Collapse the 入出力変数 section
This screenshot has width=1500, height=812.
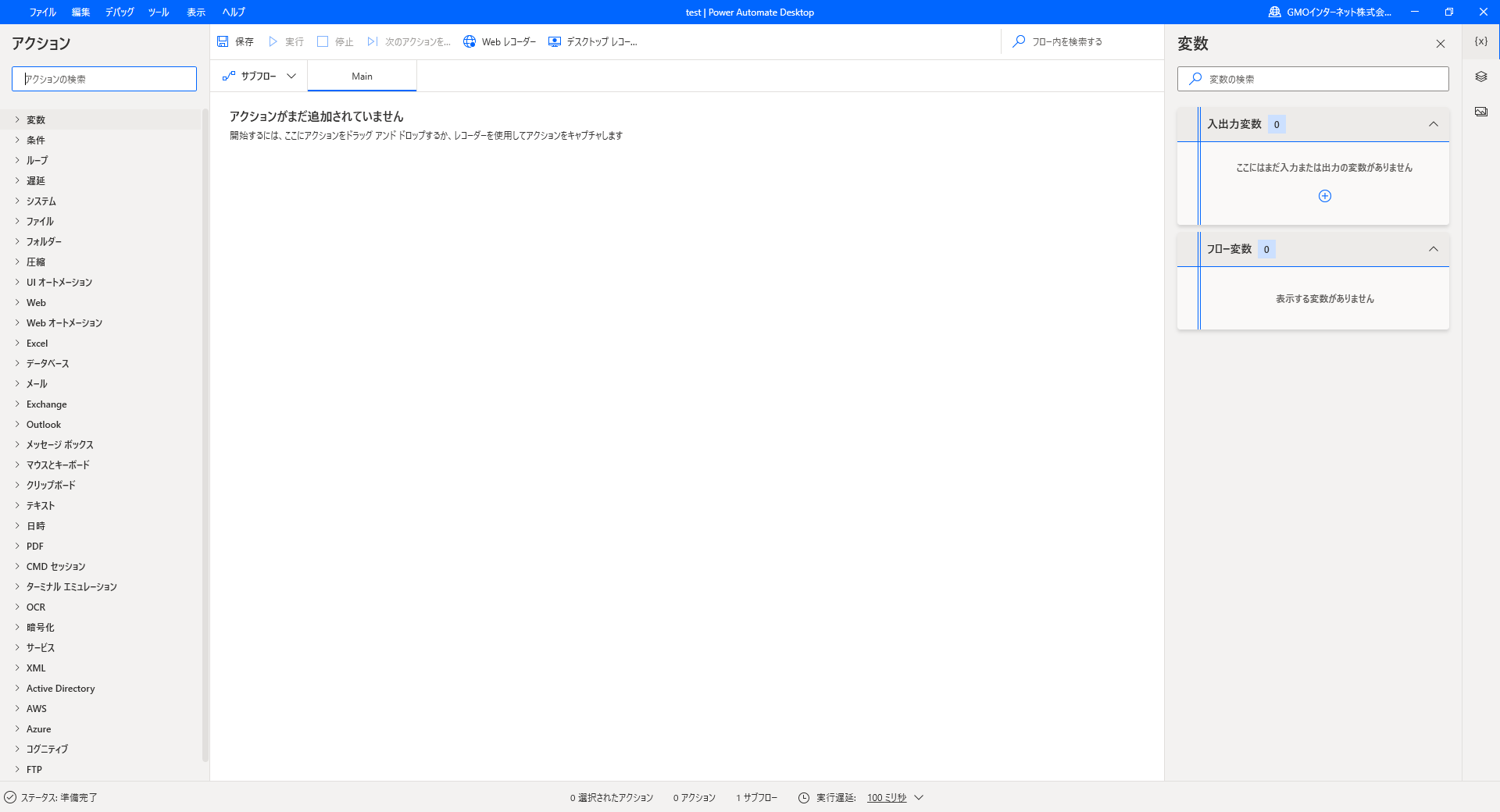point(1434,124)
